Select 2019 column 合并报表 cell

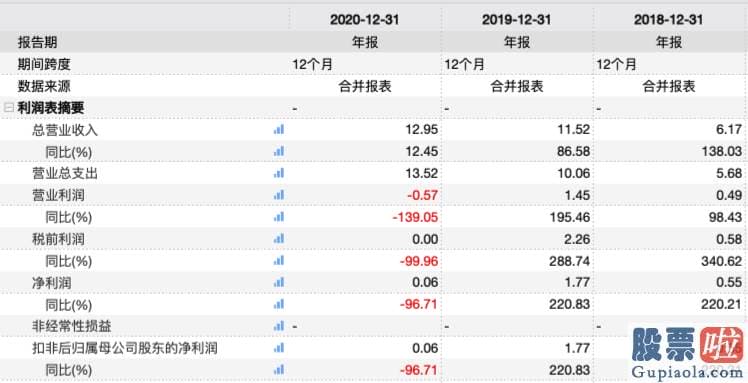[517, 86]
